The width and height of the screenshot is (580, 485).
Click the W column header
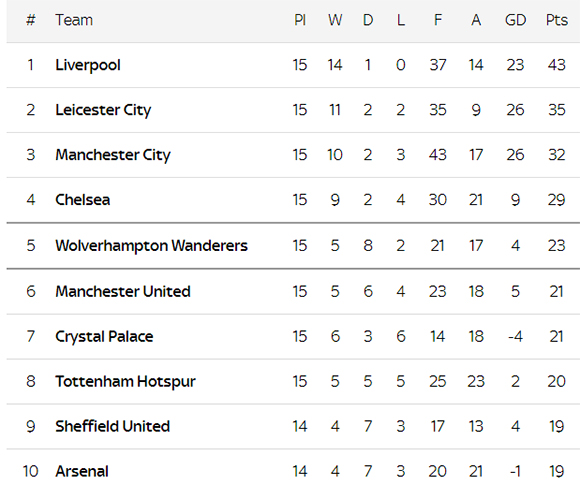(335, 20)
